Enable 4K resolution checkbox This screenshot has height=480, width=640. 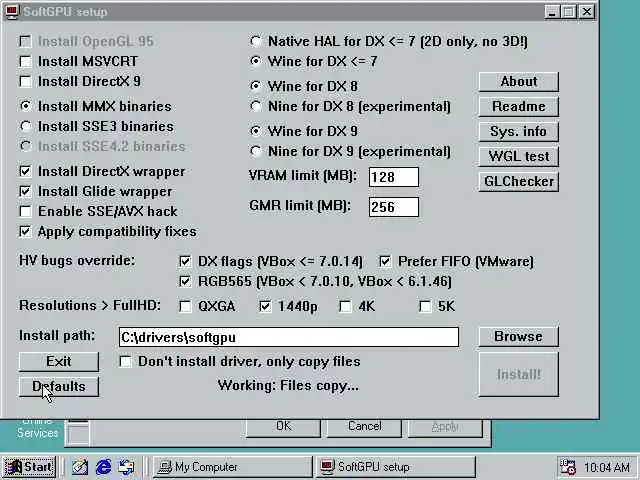tap(345, 306)
